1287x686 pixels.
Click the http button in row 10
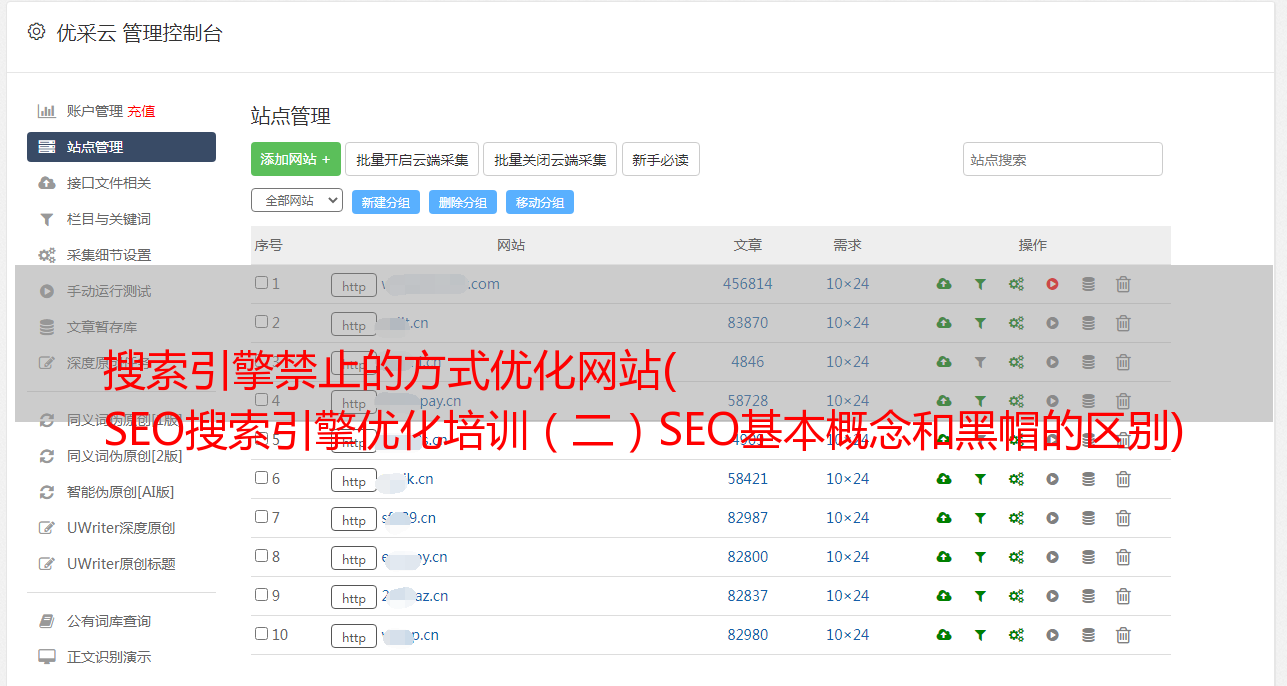[354, 636]
